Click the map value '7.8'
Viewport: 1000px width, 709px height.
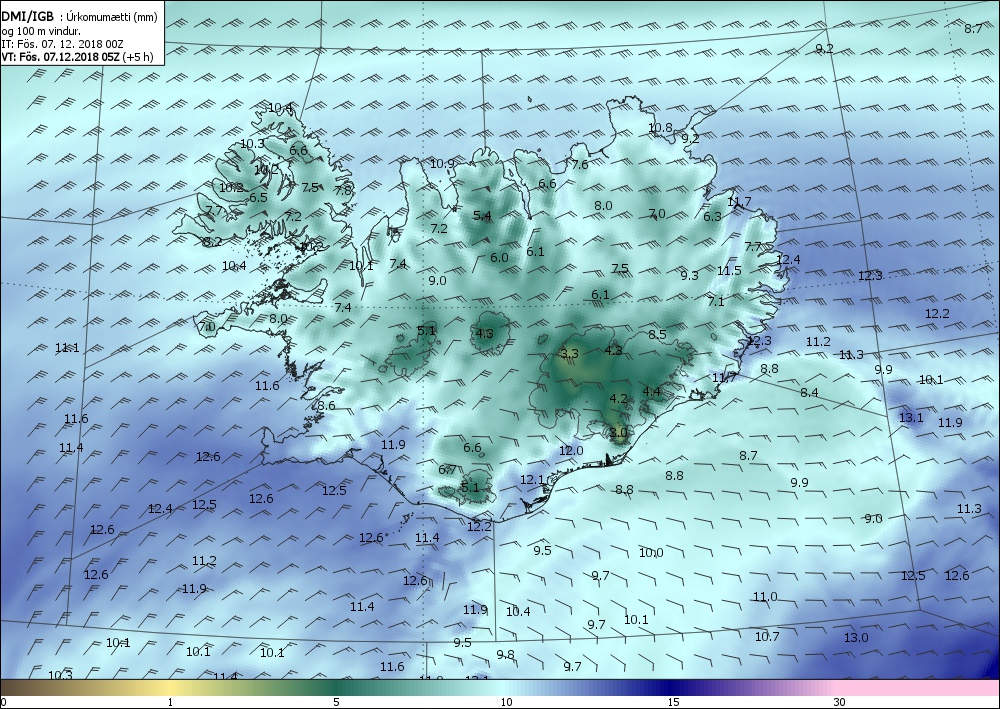(x=343, y=190)
